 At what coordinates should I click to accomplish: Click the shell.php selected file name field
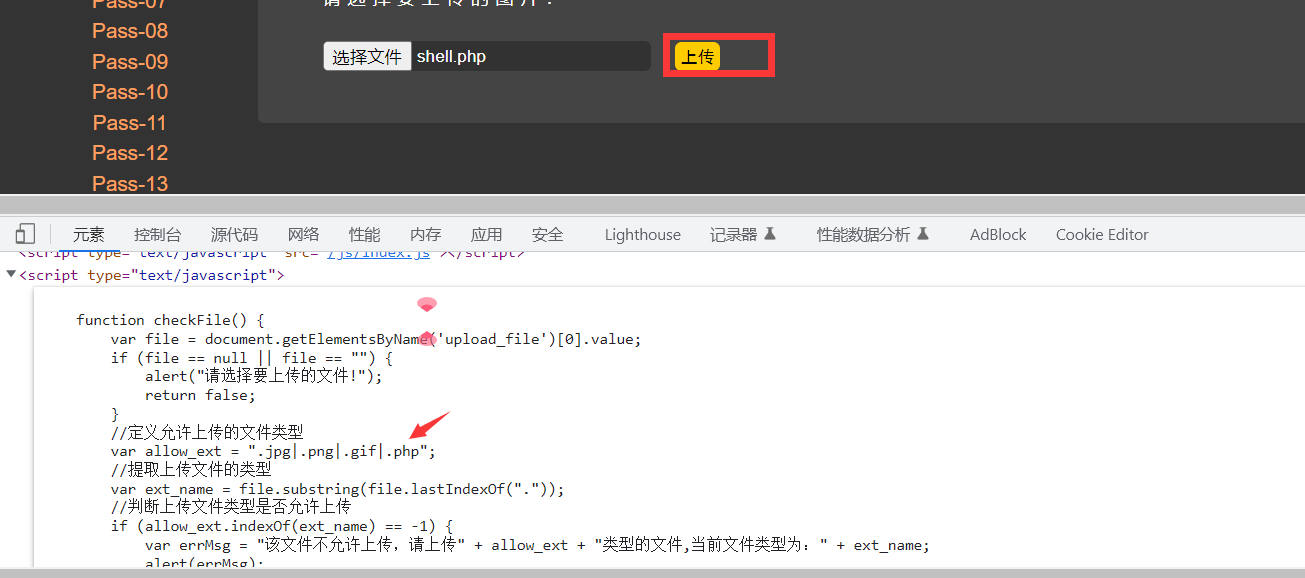(x=530, y=57)
